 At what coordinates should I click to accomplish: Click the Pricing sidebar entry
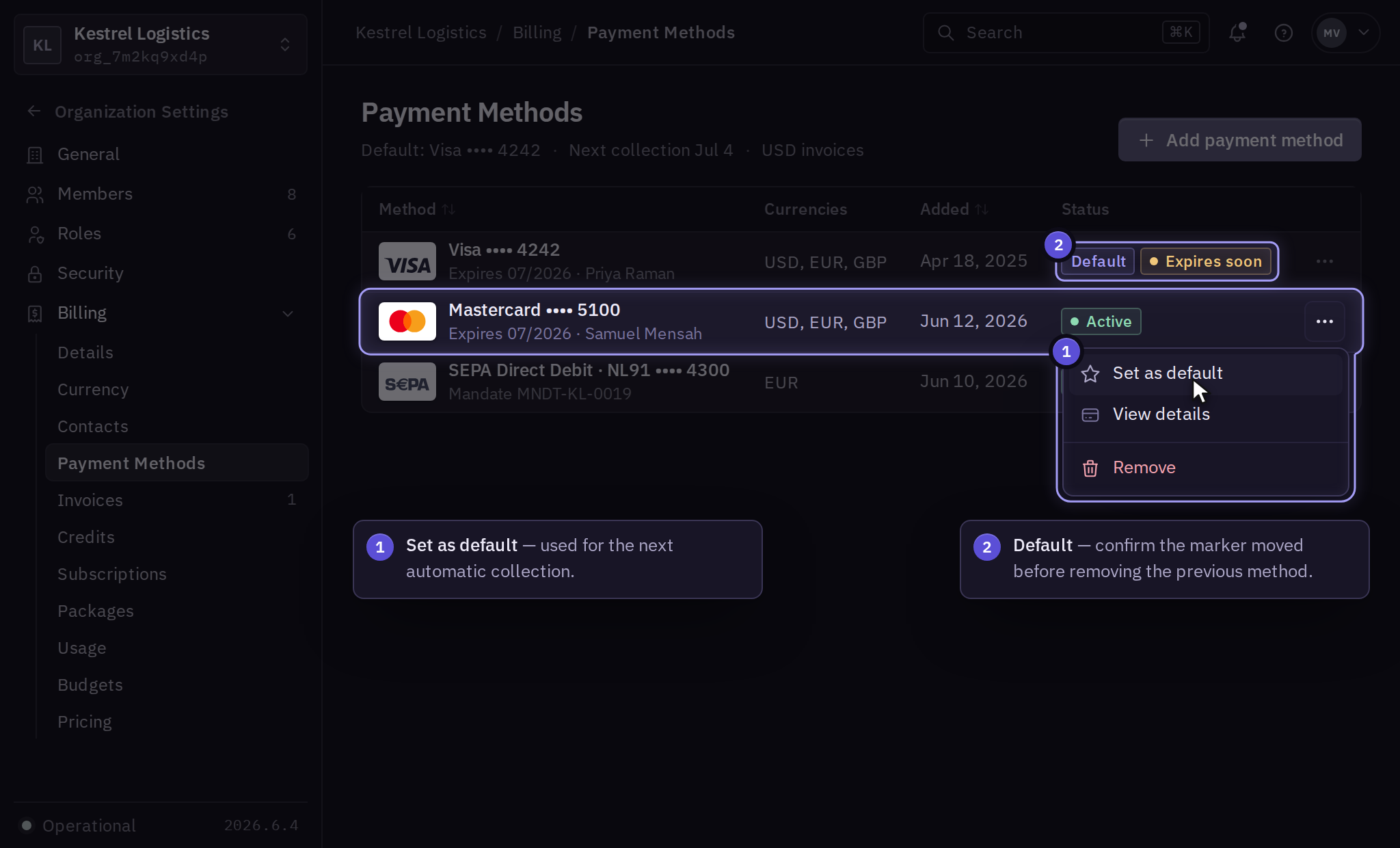coord(176,722)
